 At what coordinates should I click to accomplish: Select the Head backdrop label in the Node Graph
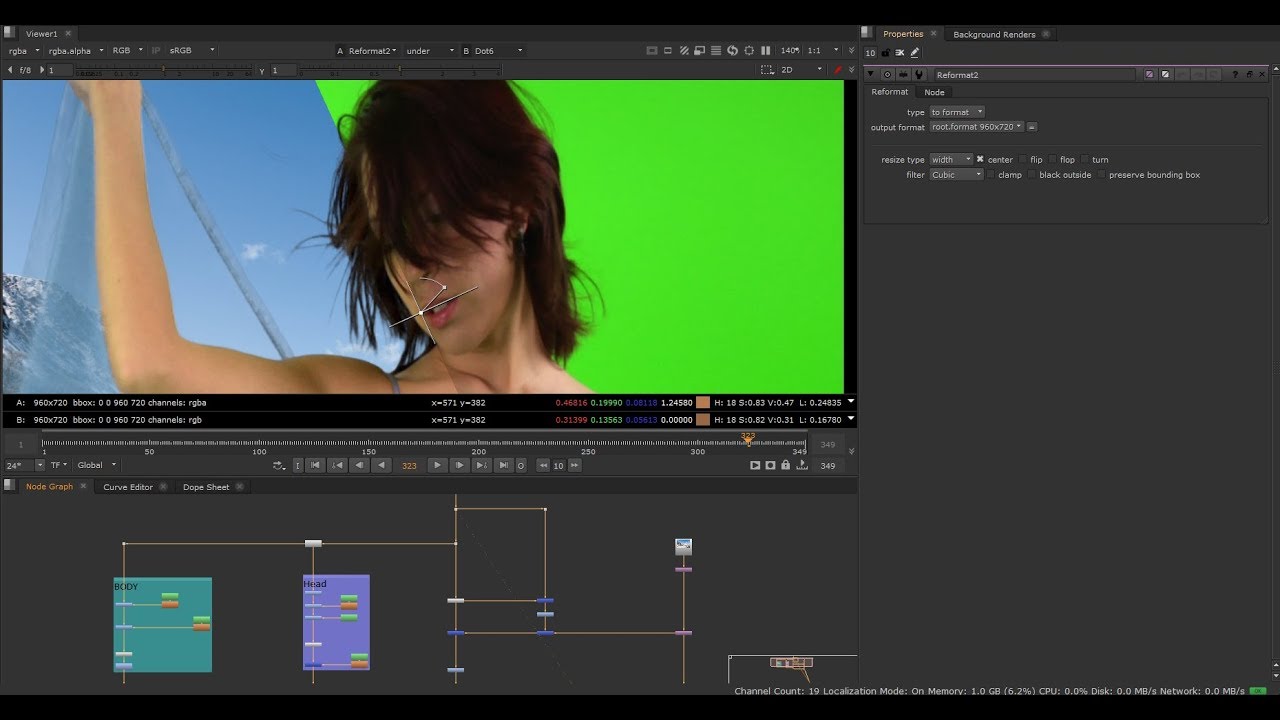pos(315,584)
